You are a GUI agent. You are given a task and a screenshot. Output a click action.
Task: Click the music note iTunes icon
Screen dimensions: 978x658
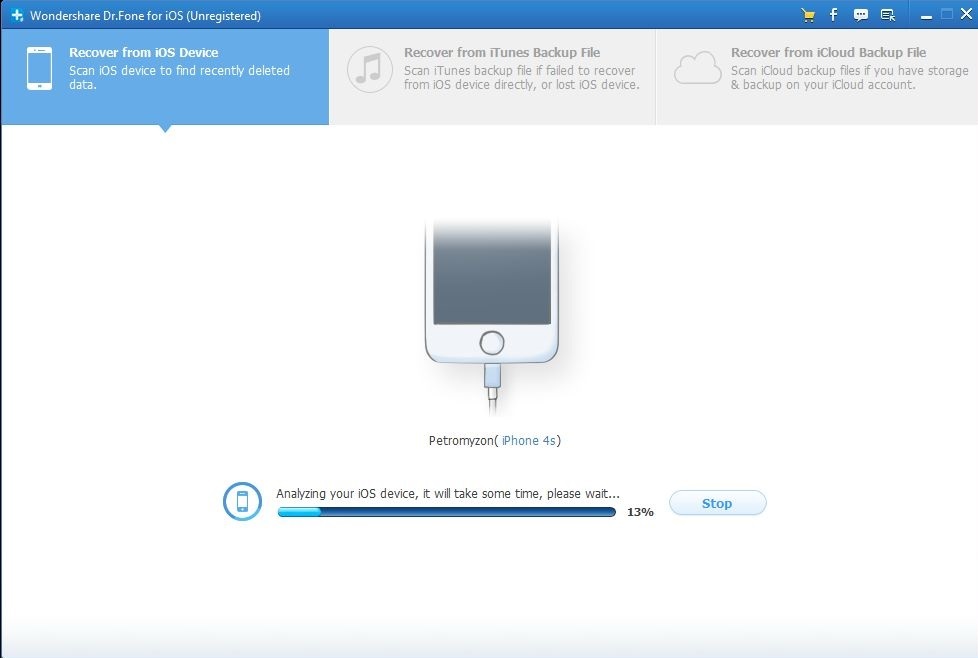tap(370, 69)
